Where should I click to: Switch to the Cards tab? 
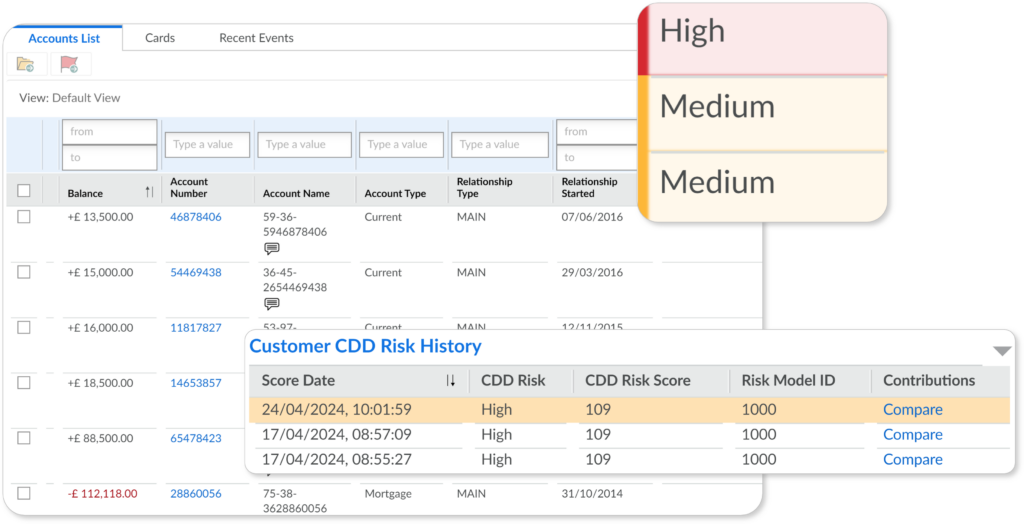[x=160, y=38]
